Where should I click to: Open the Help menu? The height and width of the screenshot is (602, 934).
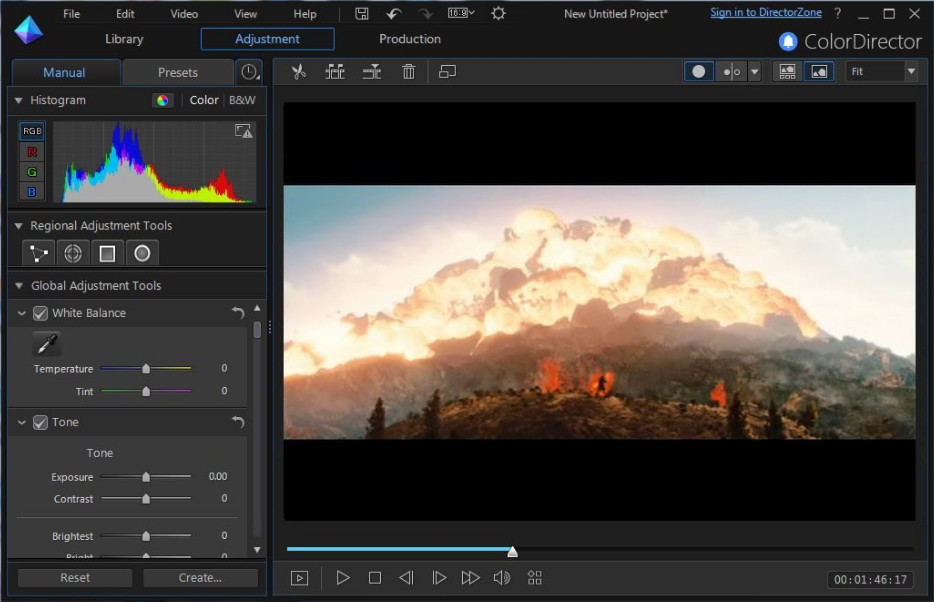304,14
